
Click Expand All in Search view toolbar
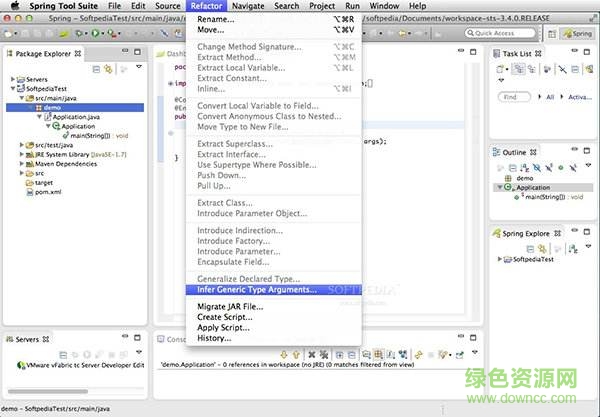tap(339, 355)
